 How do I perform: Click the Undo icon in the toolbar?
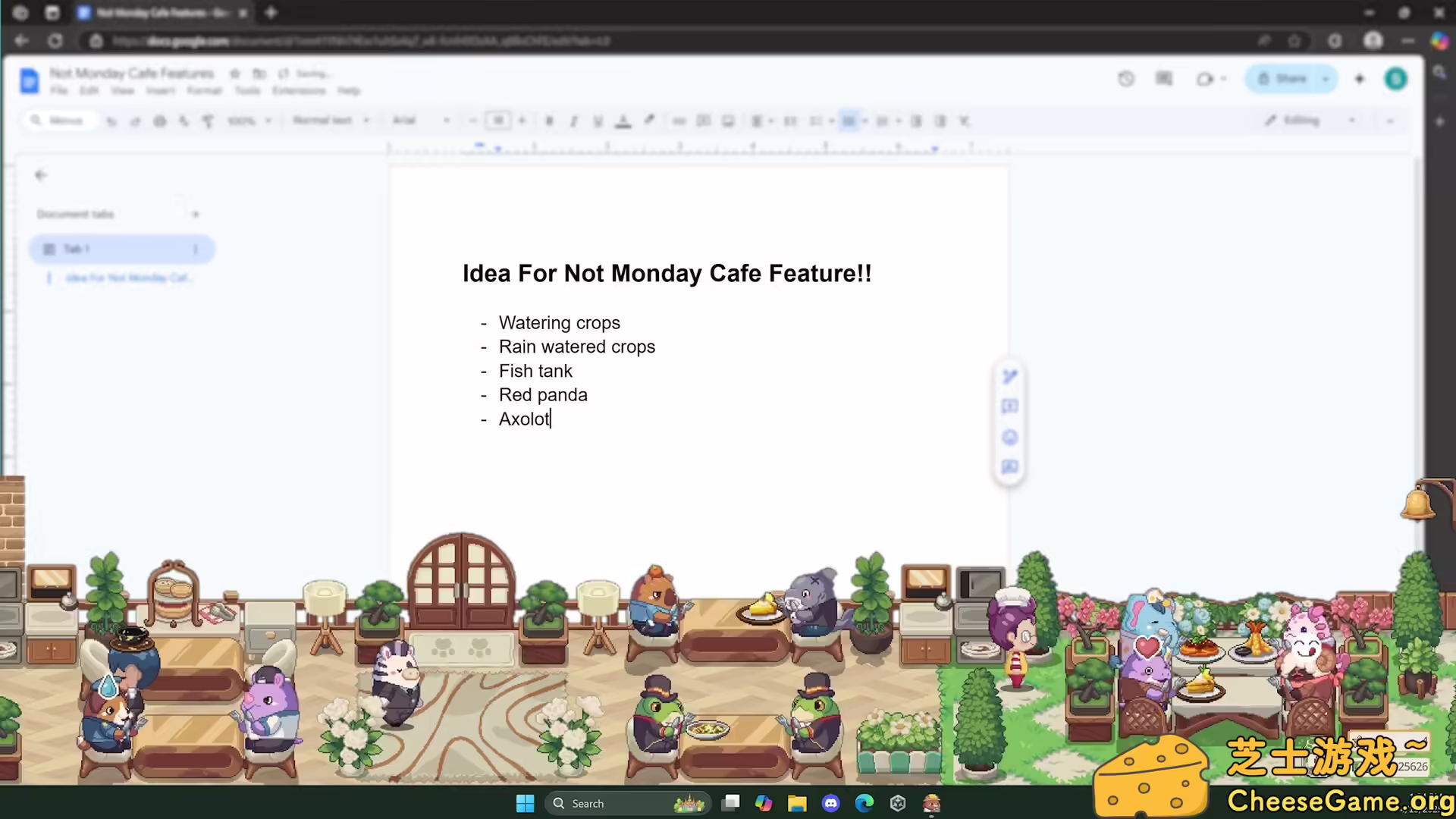pyautogui.click(x=111, y=121)
